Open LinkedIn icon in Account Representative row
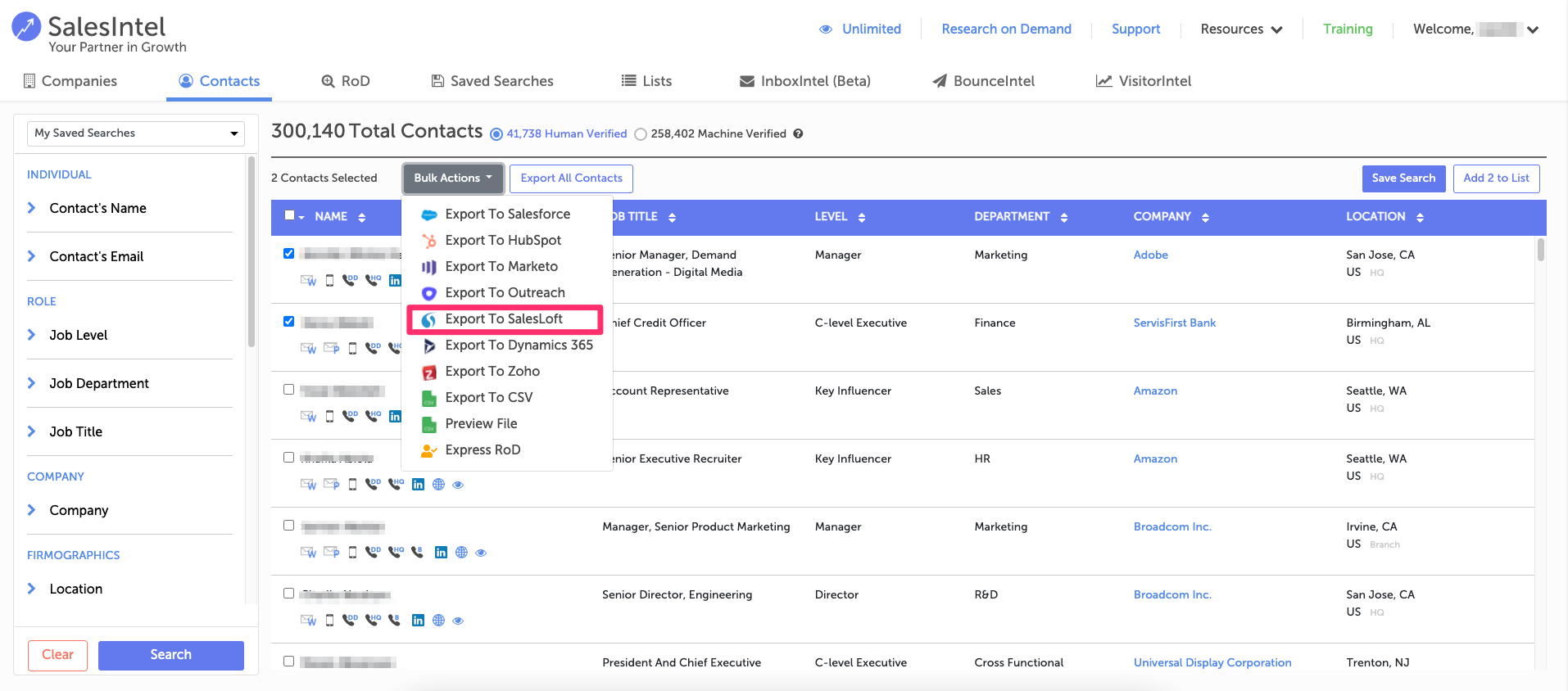Screen dimensions: 1568x691 [x=395, y=416]
